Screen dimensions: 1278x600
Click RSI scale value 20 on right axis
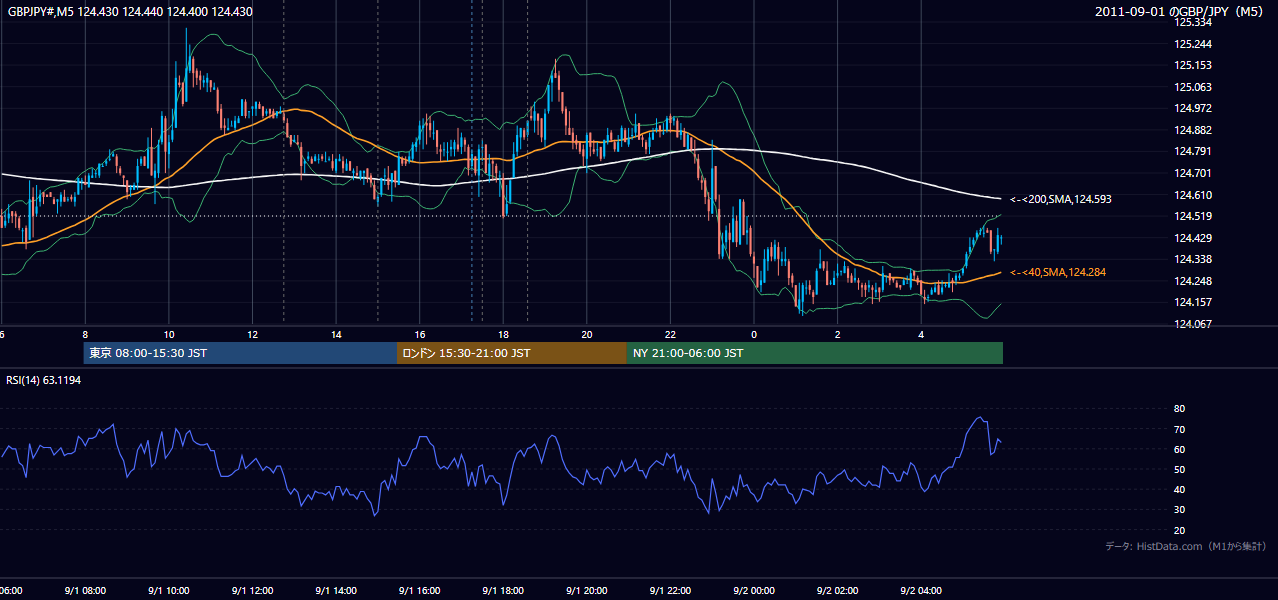1180,530
